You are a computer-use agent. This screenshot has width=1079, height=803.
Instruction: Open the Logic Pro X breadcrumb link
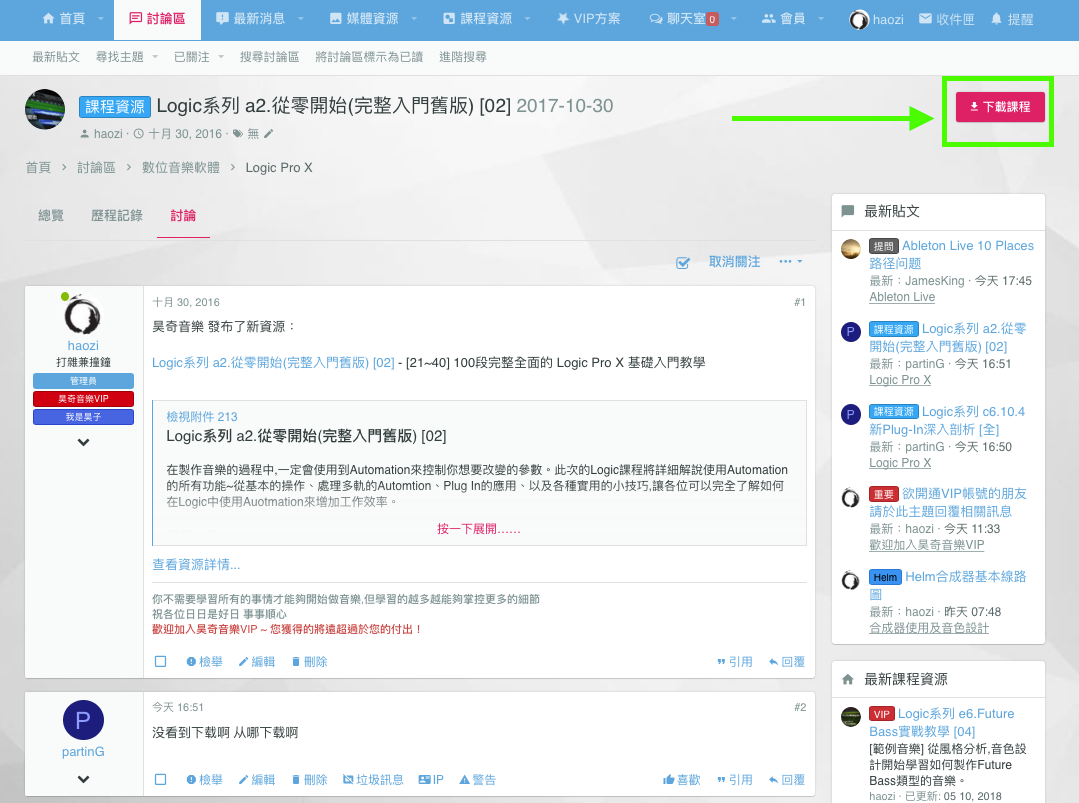pos(279,168)
